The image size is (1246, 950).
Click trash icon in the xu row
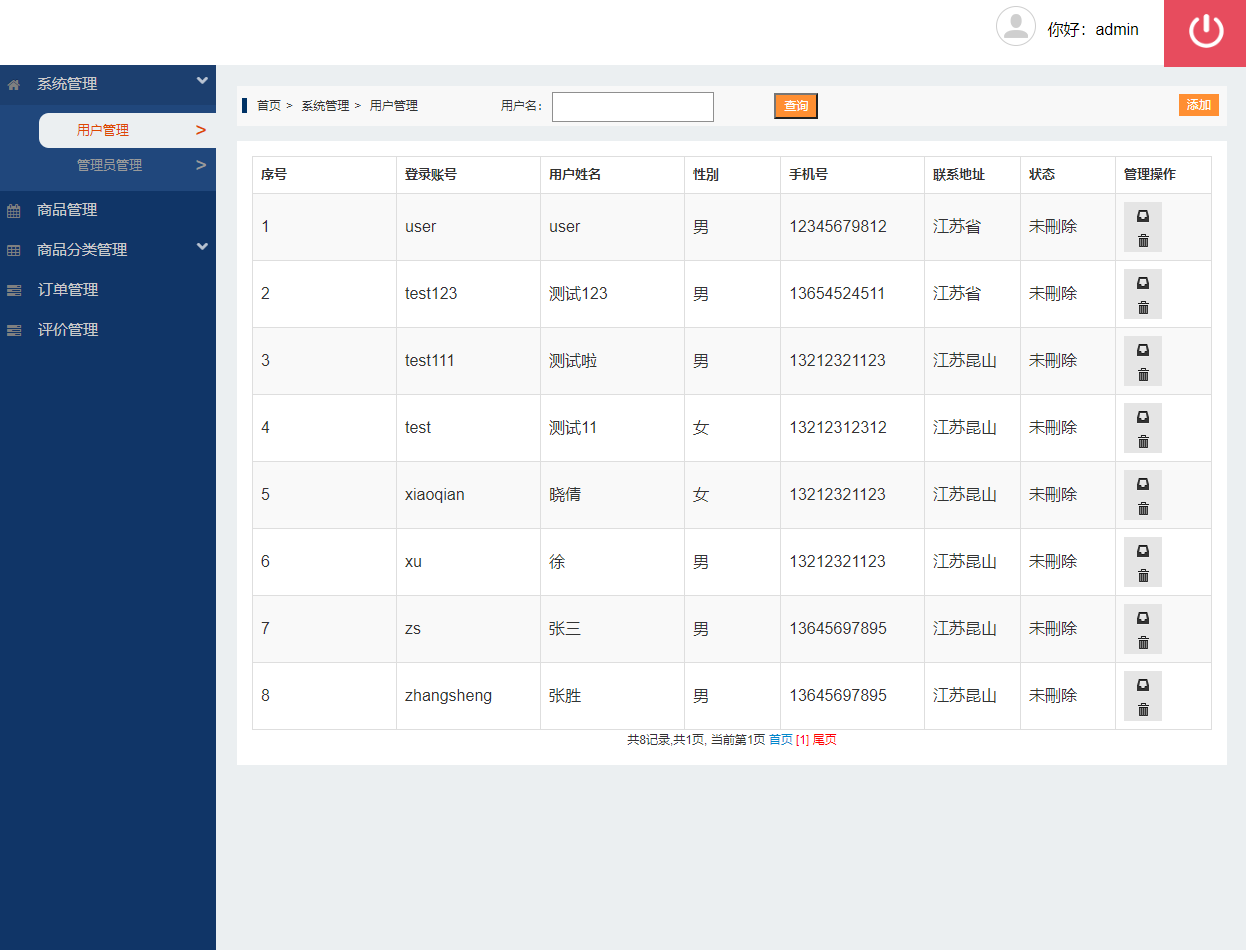click(x=1143, y=575)
